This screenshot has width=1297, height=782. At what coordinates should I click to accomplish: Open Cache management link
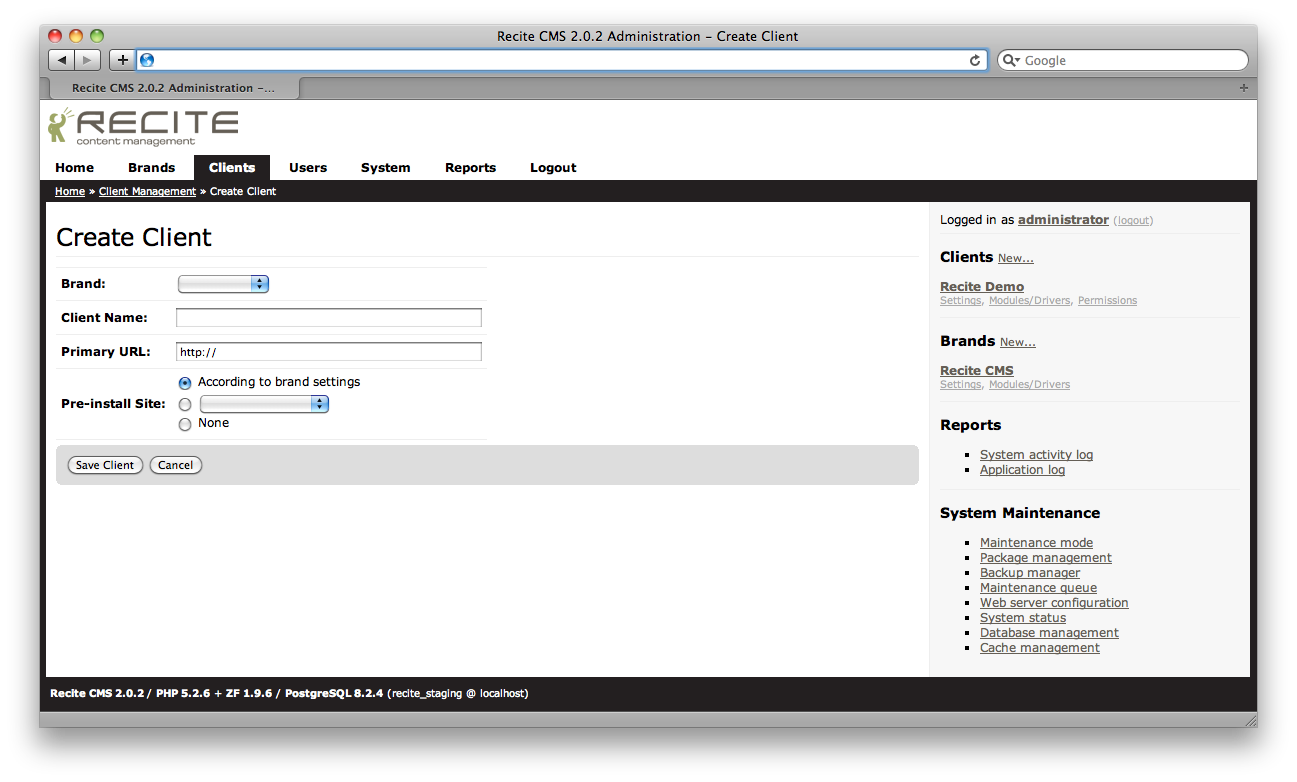[x=1040, y=648]
